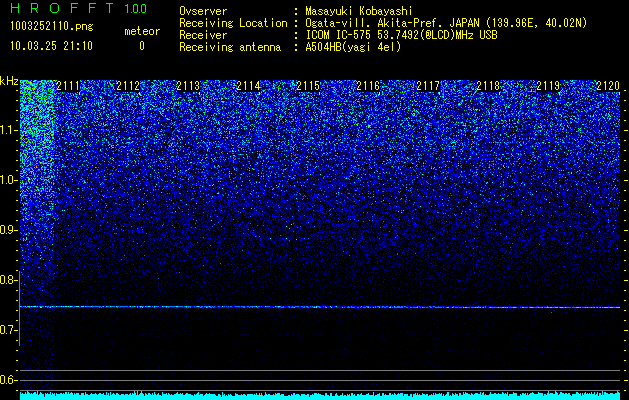
Task: Click the antenna value A504HB(yagi 4el)
Action: point(353,47)
